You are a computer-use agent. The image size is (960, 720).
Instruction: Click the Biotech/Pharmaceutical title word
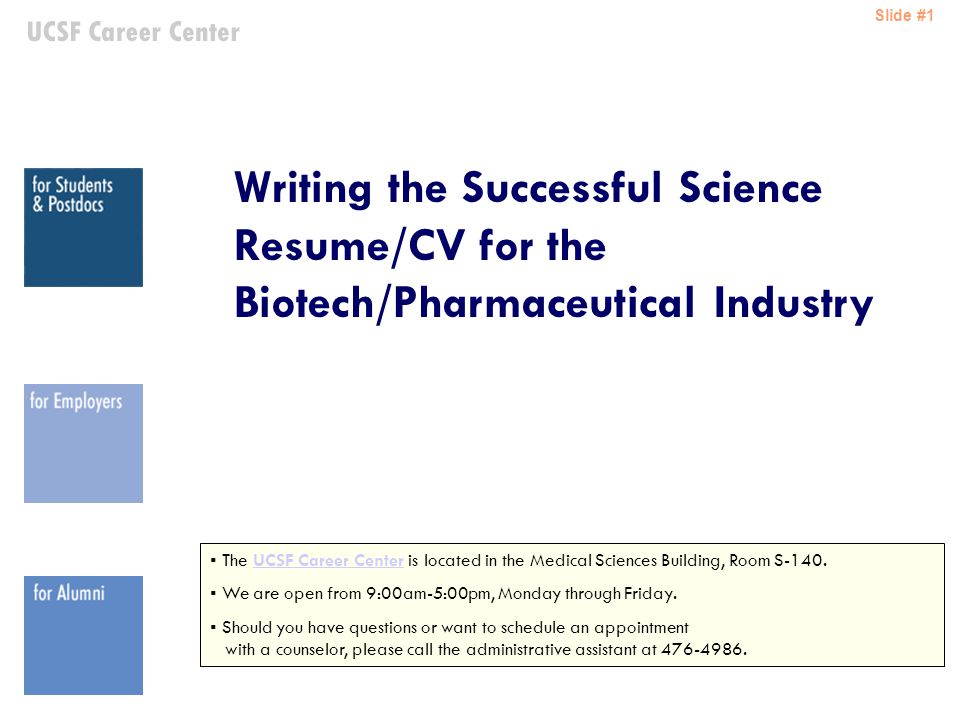point(465,302)
